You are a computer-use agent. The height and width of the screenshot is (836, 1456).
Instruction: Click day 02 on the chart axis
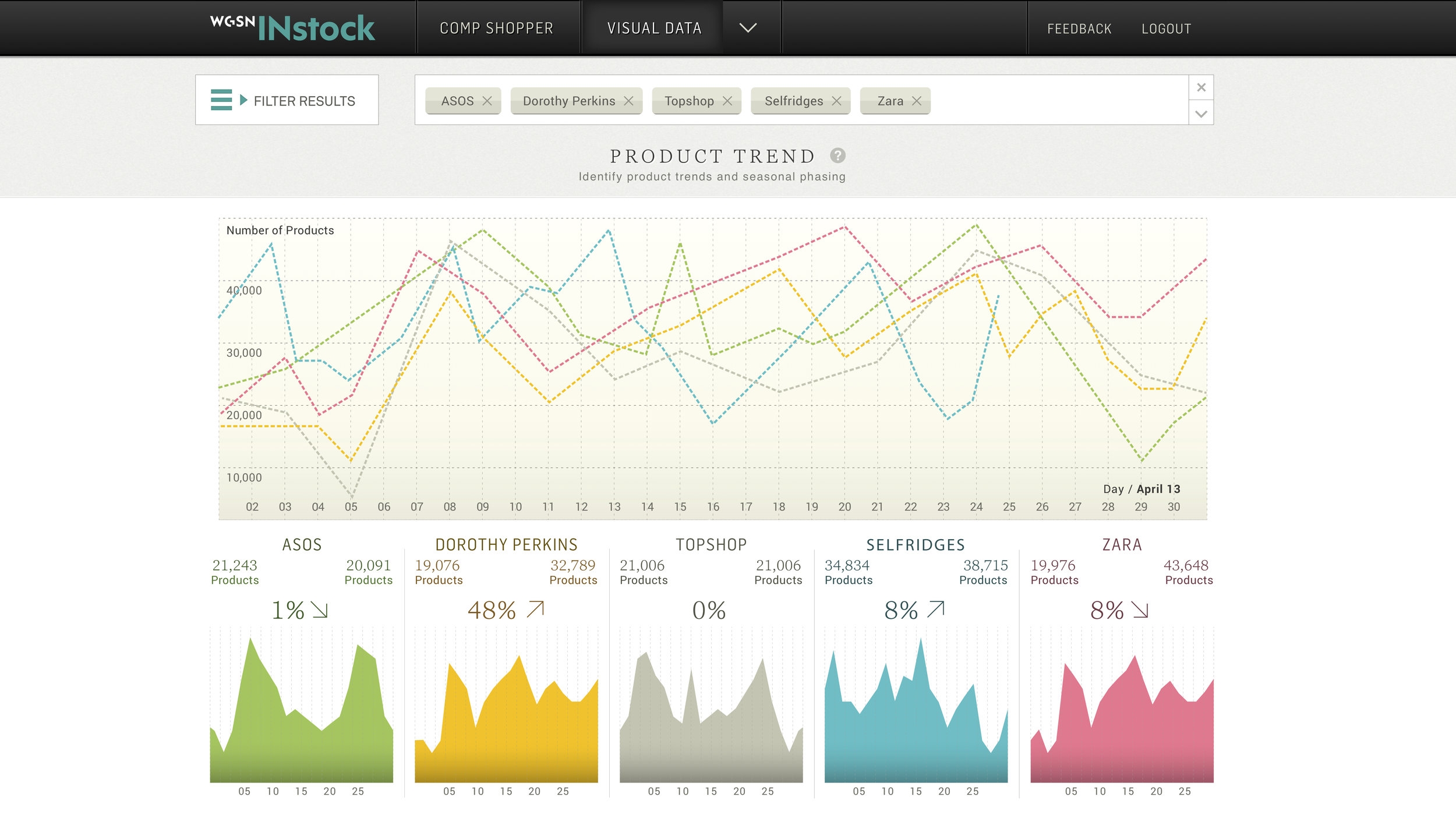click(x=252, y=507)
